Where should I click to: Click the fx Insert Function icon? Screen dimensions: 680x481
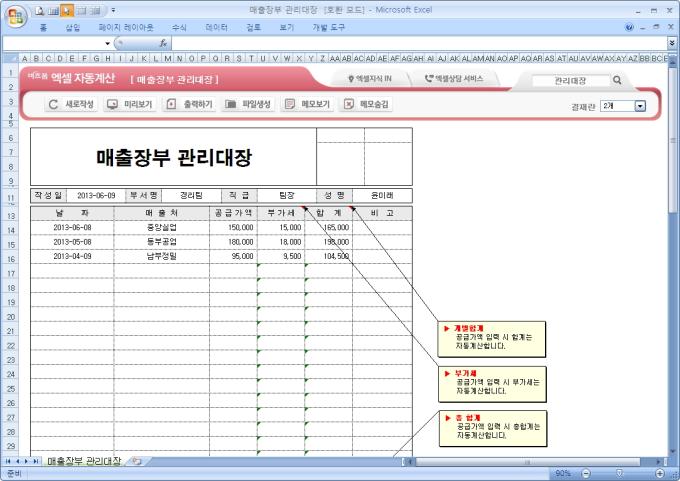click(x=163, y=43)
